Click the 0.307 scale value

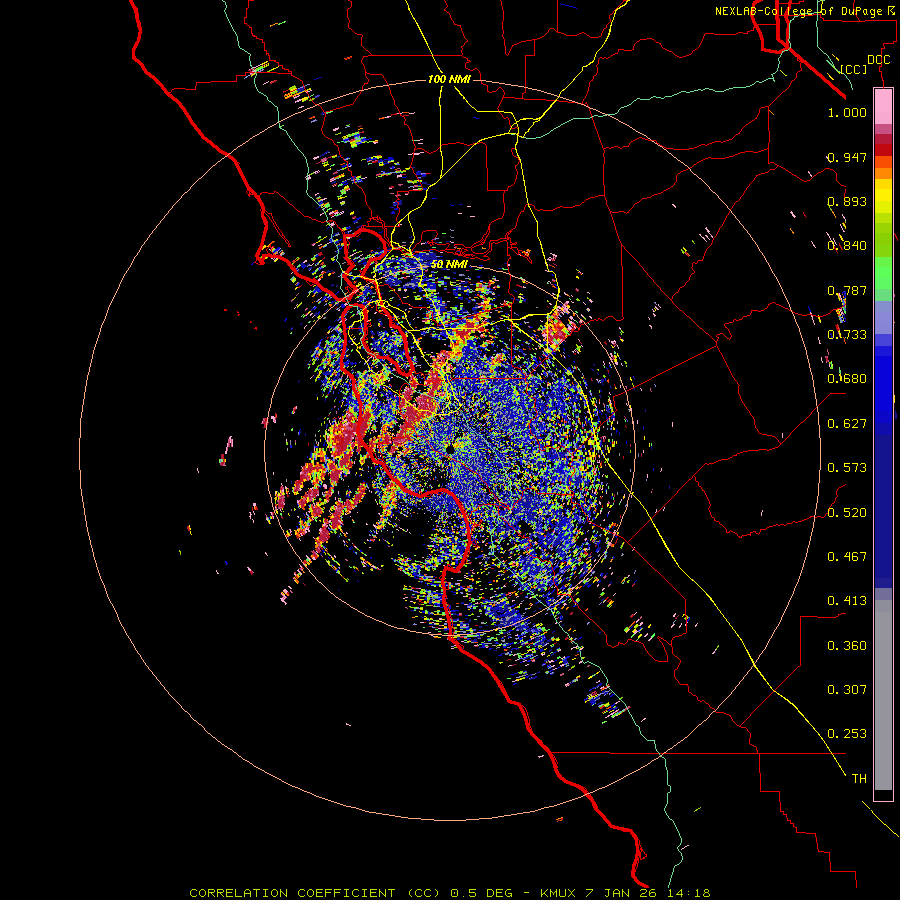(847, 690)
